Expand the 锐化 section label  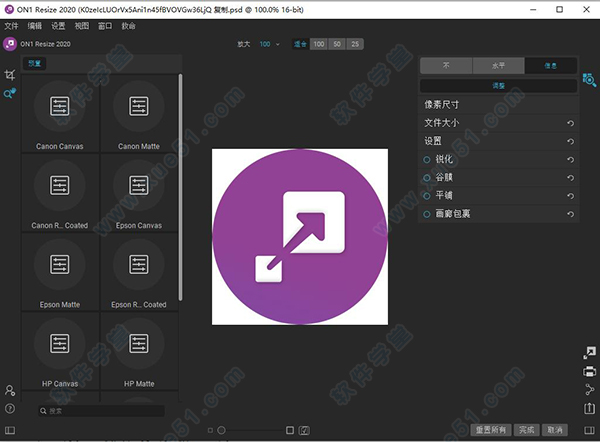[x=444, y=159]
